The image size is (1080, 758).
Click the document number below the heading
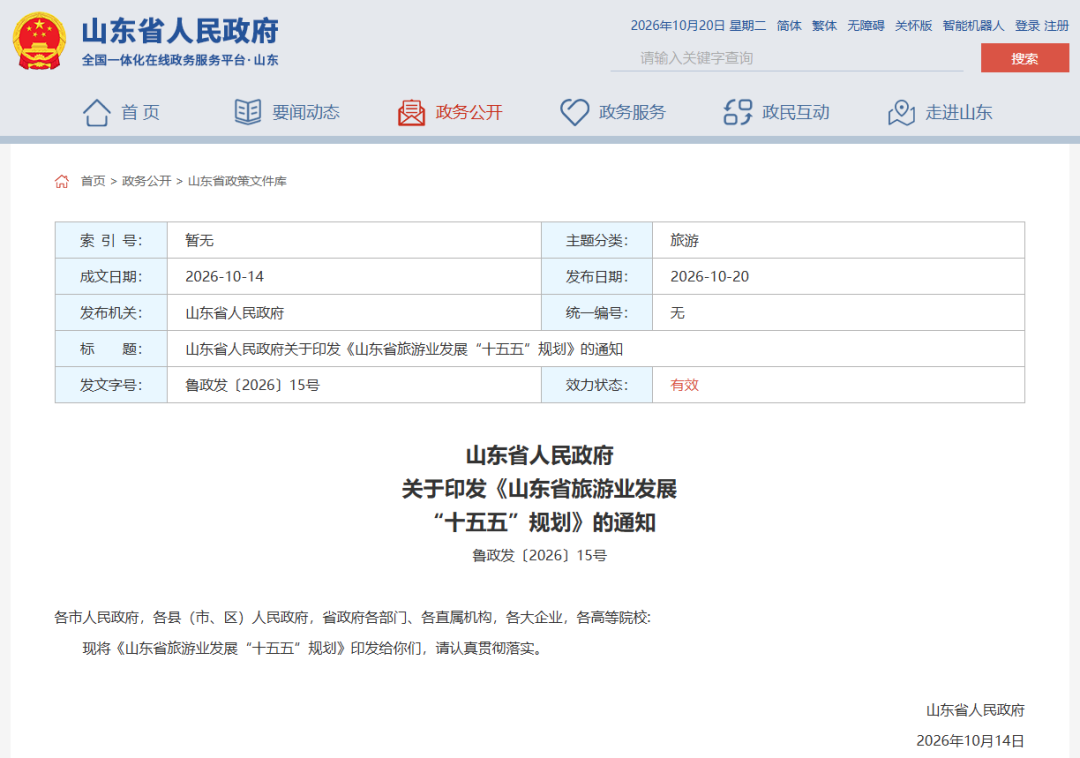point(539,556)
